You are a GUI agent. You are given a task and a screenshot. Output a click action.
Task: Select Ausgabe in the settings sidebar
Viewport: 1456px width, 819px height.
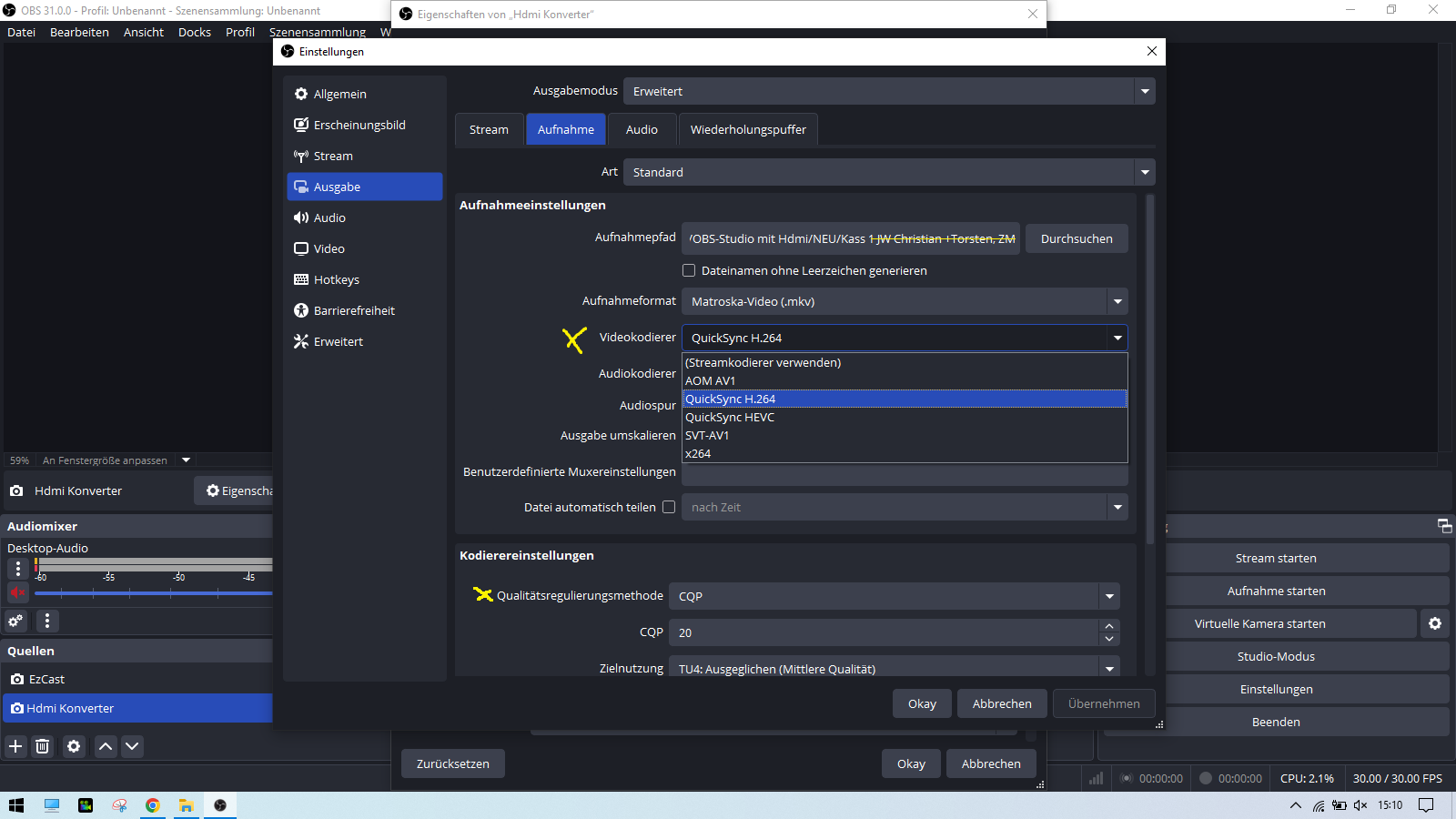(365, 187)
